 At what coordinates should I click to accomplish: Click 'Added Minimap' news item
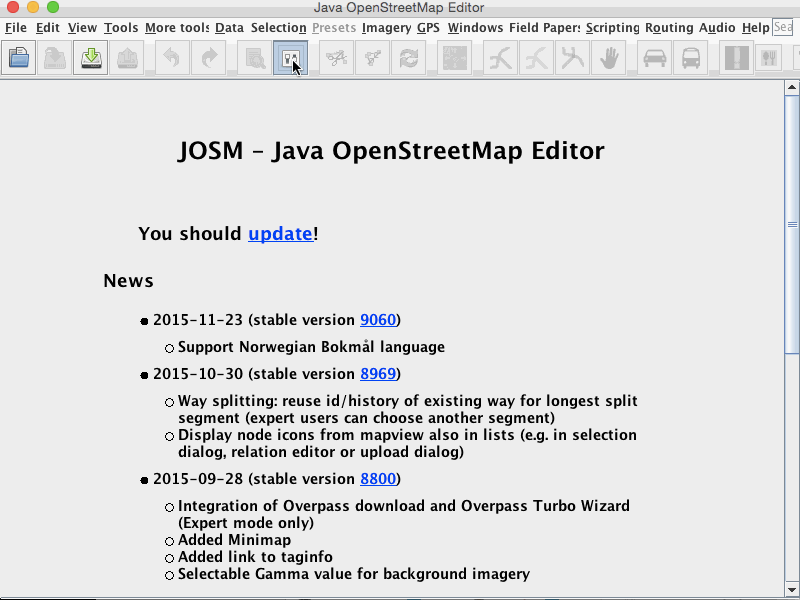[234, 540]
